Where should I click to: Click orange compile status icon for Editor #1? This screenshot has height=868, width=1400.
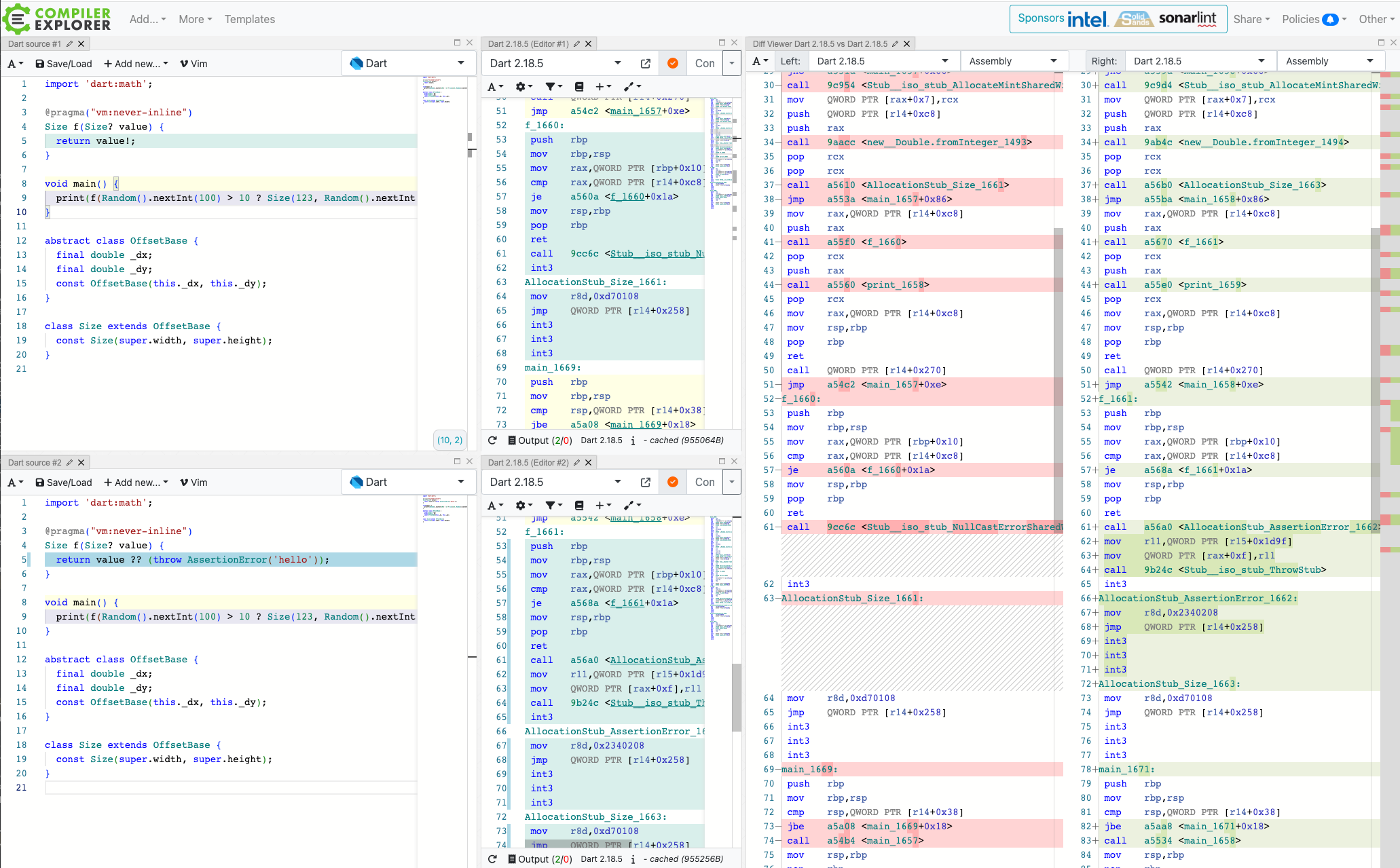point(673,63)
